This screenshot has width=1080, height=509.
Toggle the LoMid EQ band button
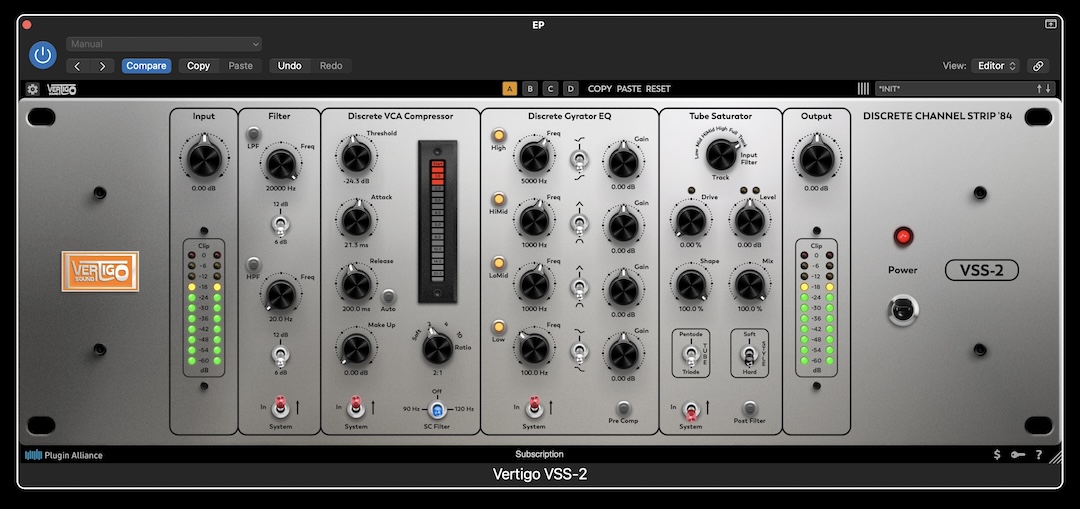coord(498,263)
